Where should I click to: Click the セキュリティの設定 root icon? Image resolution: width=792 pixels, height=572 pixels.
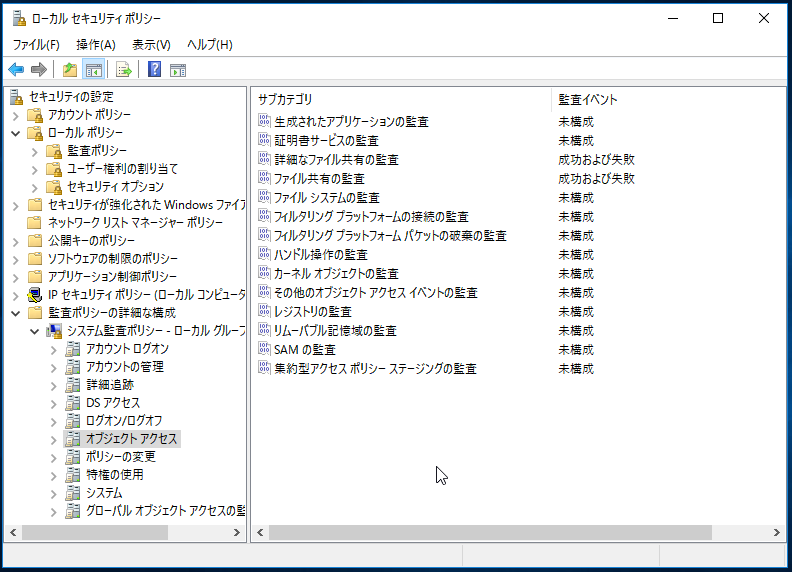tap(16, 97)
